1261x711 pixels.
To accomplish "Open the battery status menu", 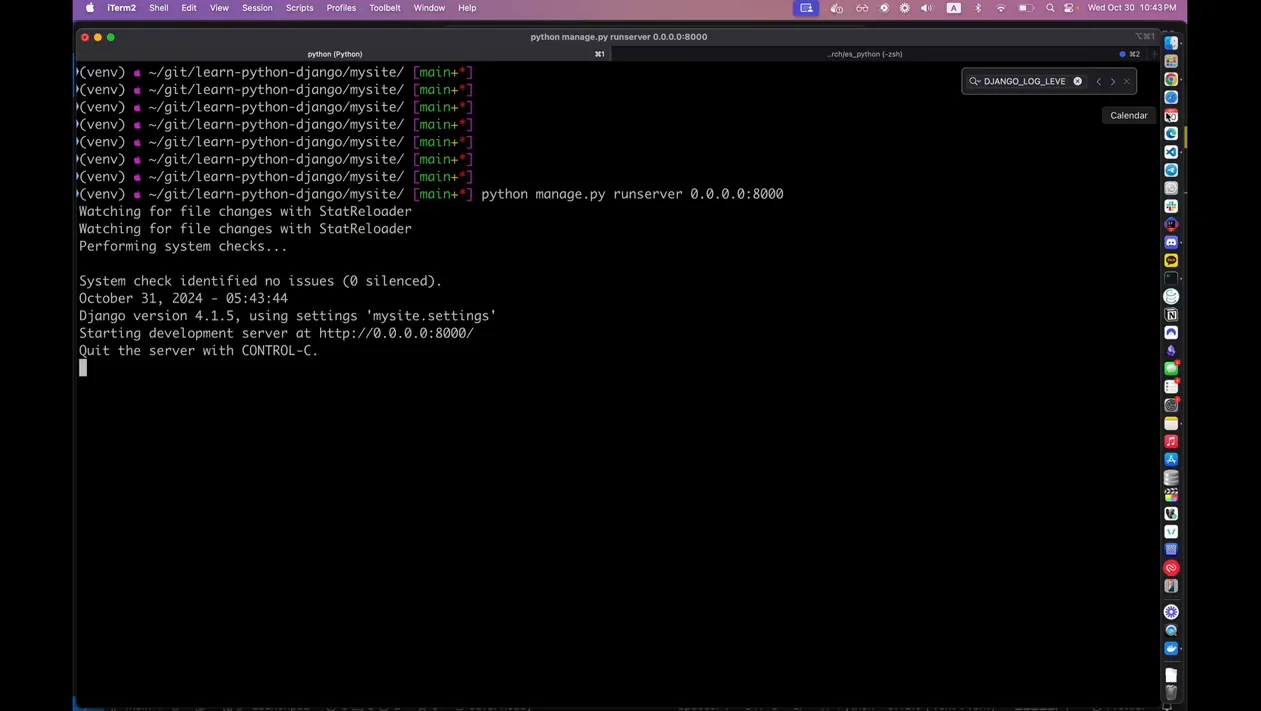I will (1026, 8).
